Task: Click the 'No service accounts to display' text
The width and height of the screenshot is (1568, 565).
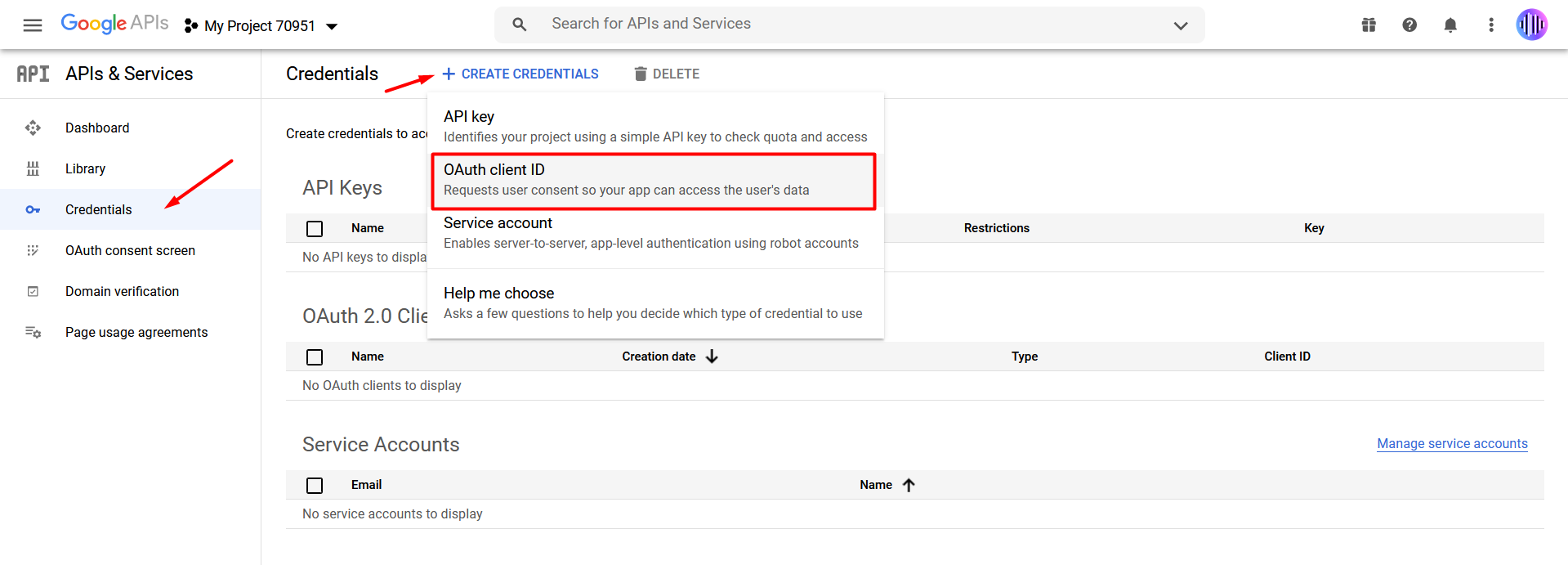Action: [x=392, y=513]
